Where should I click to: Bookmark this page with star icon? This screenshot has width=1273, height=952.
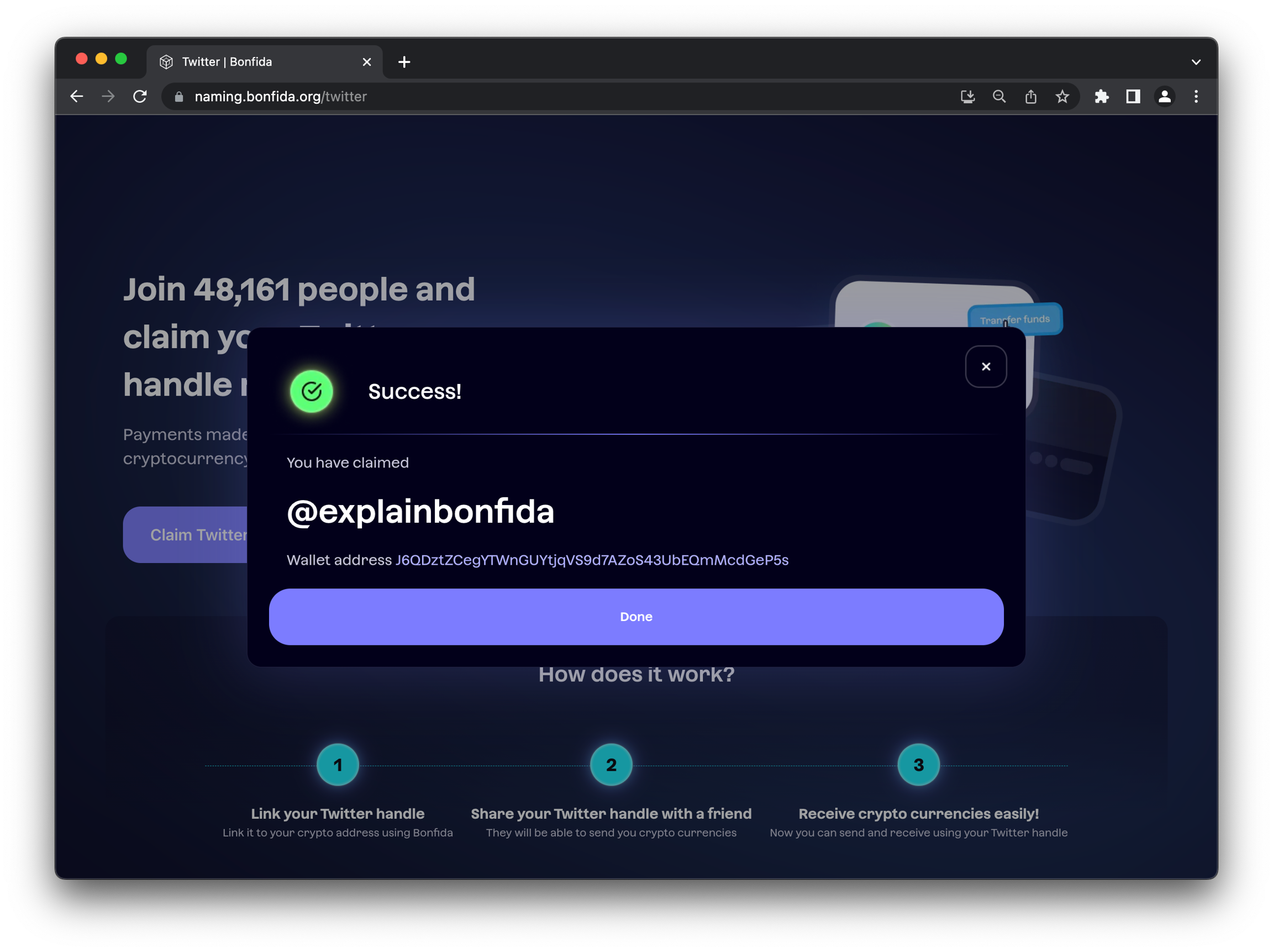1062,97
